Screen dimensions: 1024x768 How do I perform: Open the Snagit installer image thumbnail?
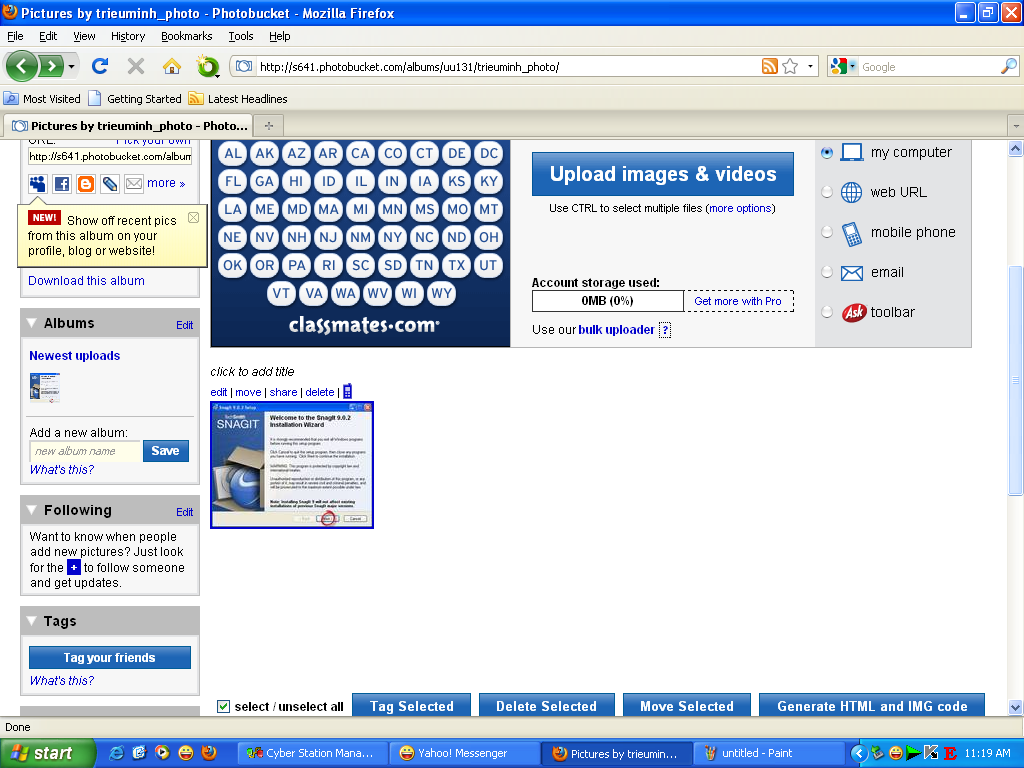click(292, 465)
